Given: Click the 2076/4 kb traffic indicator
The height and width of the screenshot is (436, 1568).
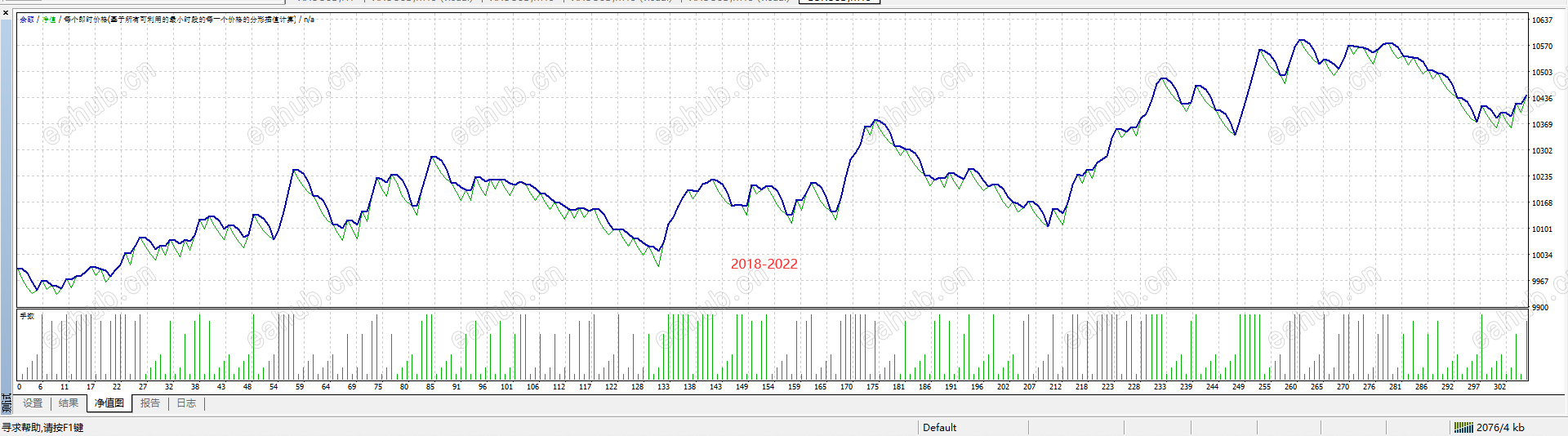Looking at the screenshot, I should pos(1500,428).
